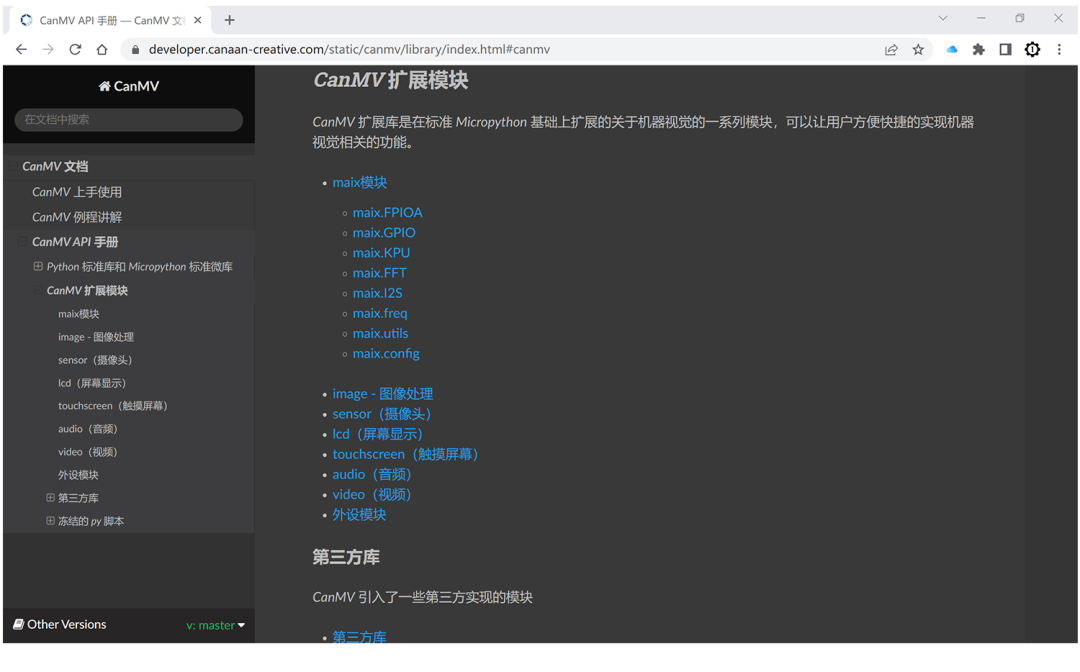The height and width of the screenshot is (672, 1080).
Task: Open tab search chevron
Action: pos(943,19)
